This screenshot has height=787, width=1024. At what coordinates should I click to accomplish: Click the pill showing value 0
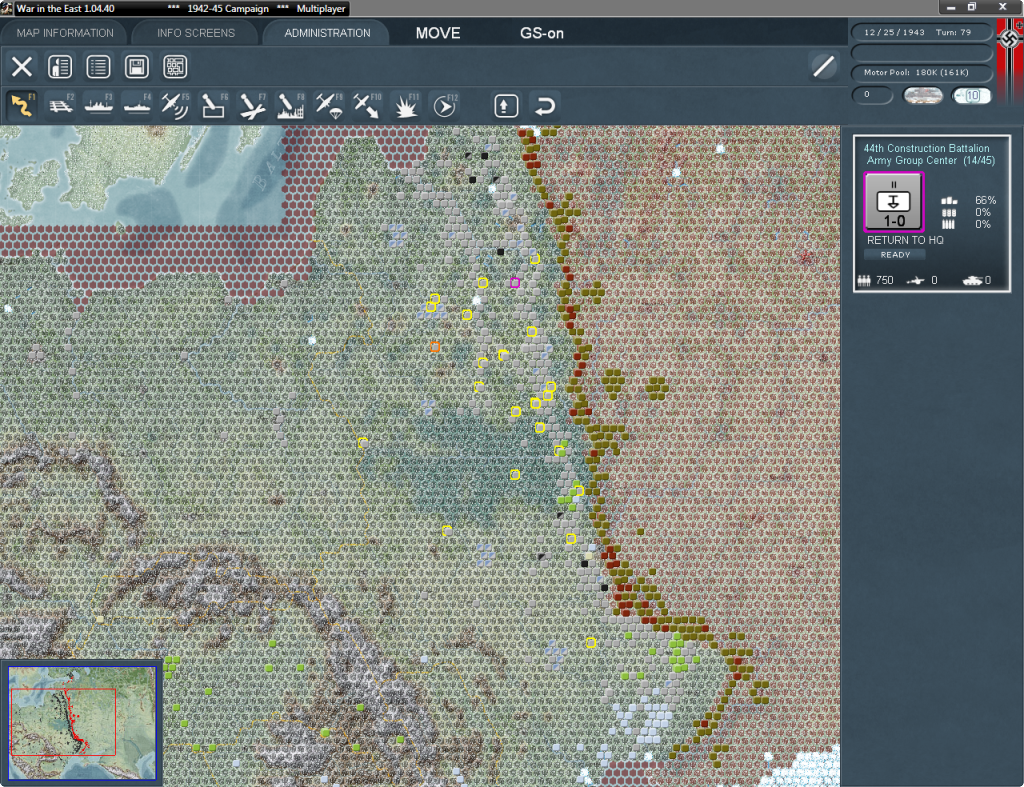tap(872, 95)
